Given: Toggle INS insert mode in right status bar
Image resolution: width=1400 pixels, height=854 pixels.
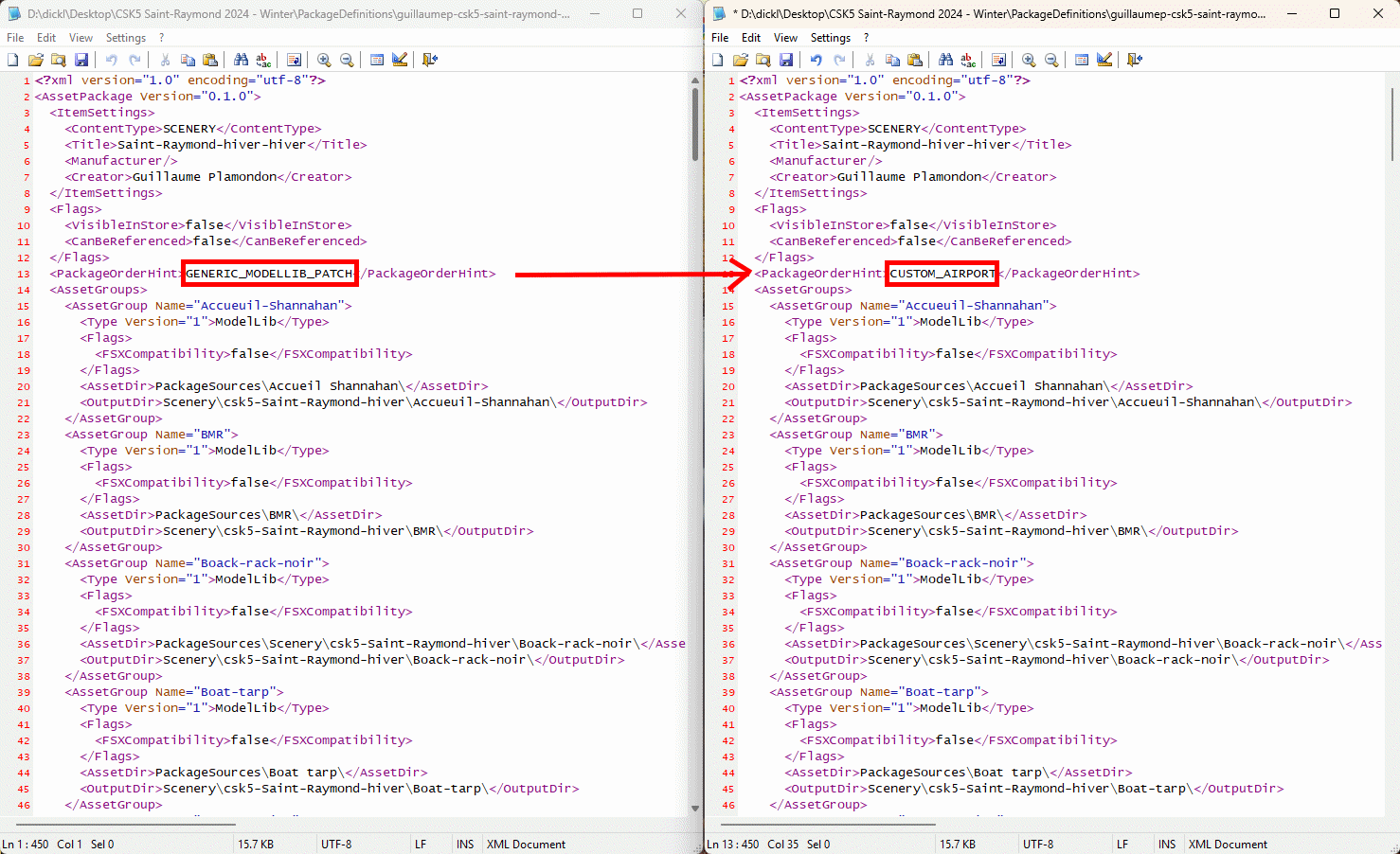Looking at the screenshot, I should click(x=1167, y=844).
